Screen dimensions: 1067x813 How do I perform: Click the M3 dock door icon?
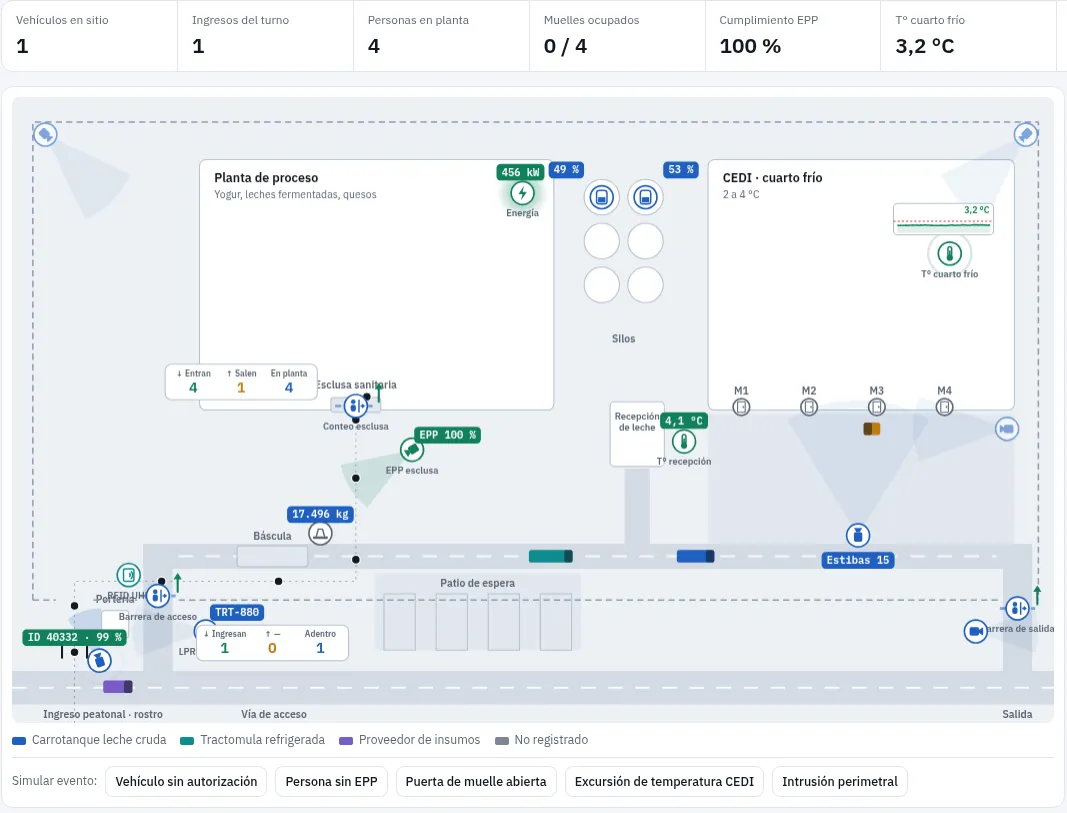pyautogui.click(x=876, y=407)
